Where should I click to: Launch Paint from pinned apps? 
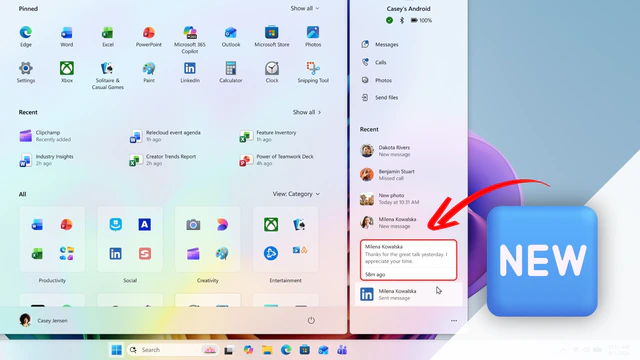(149, 72)
